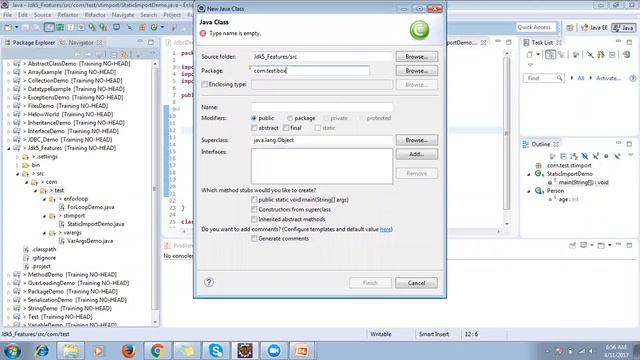
Task: Click the editor vertical scrollbar
Action: [x=507, y=139]
